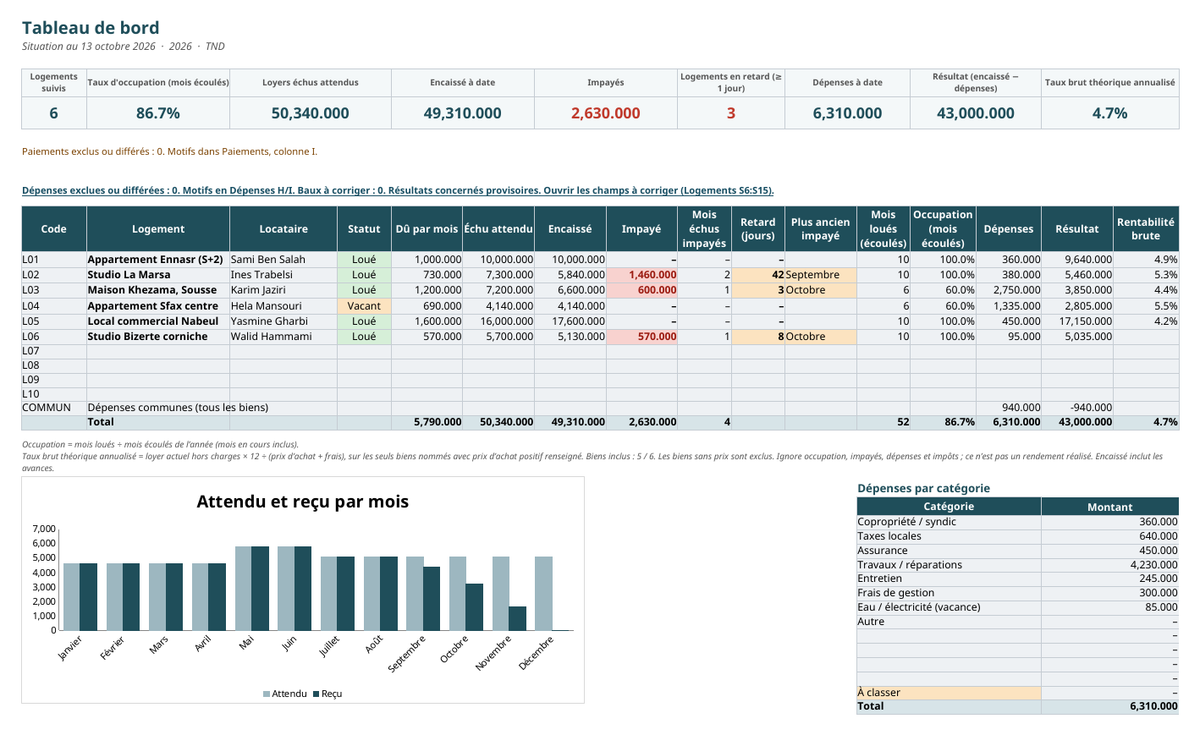Select the Catégorie header cell
The image size is (1200, 735).
pyautogui.click(x=948, y=507)
